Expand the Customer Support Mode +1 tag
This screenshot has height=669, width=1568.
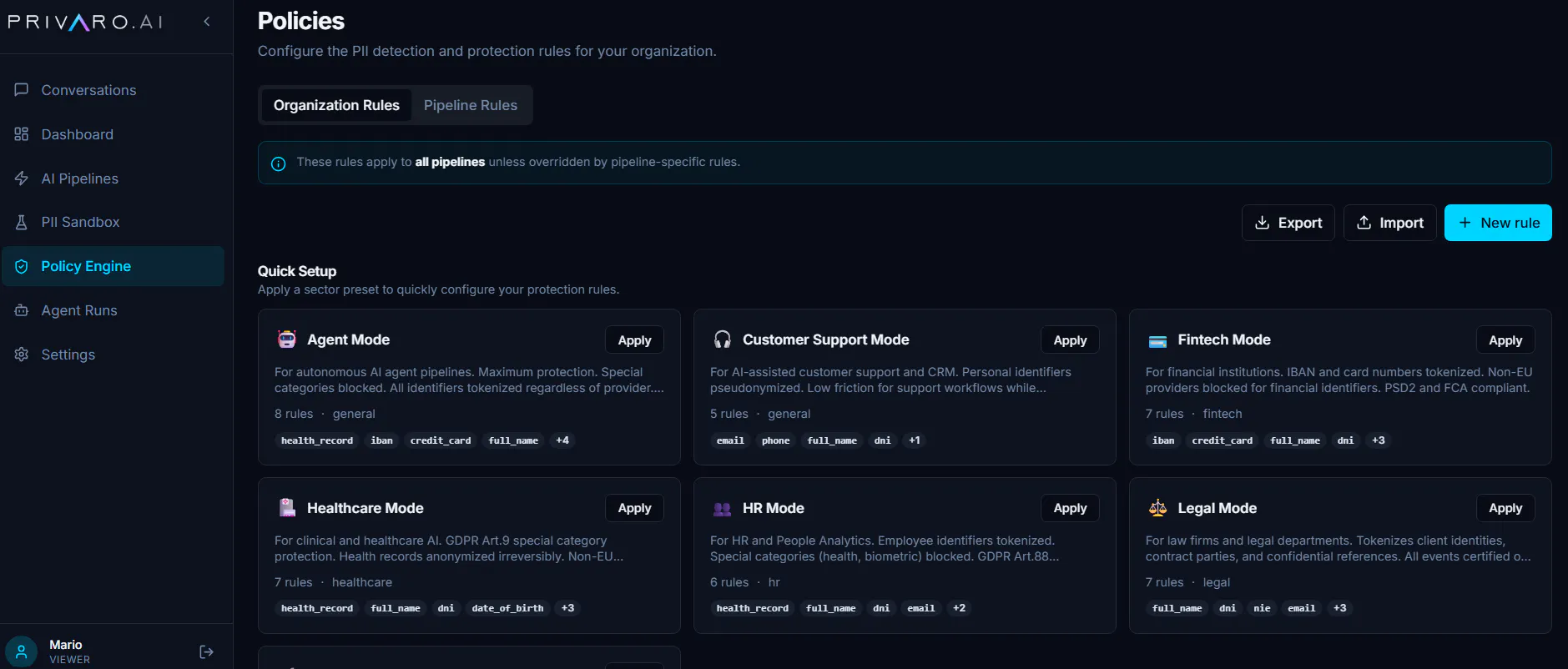(915, 440)
